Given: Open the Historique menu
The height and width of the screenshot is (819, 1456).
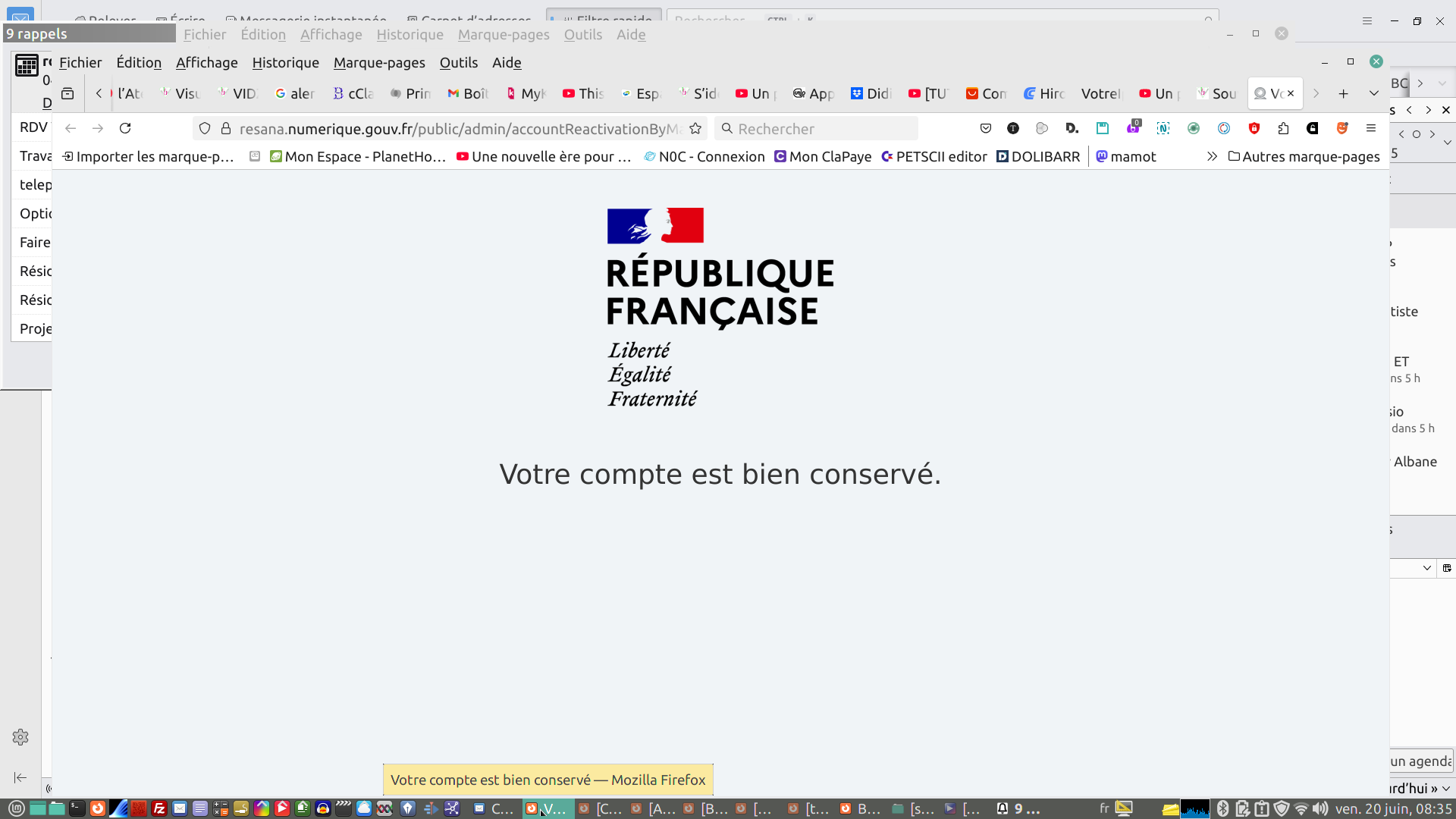Looking at the screenshot, I should pos(285,63).
